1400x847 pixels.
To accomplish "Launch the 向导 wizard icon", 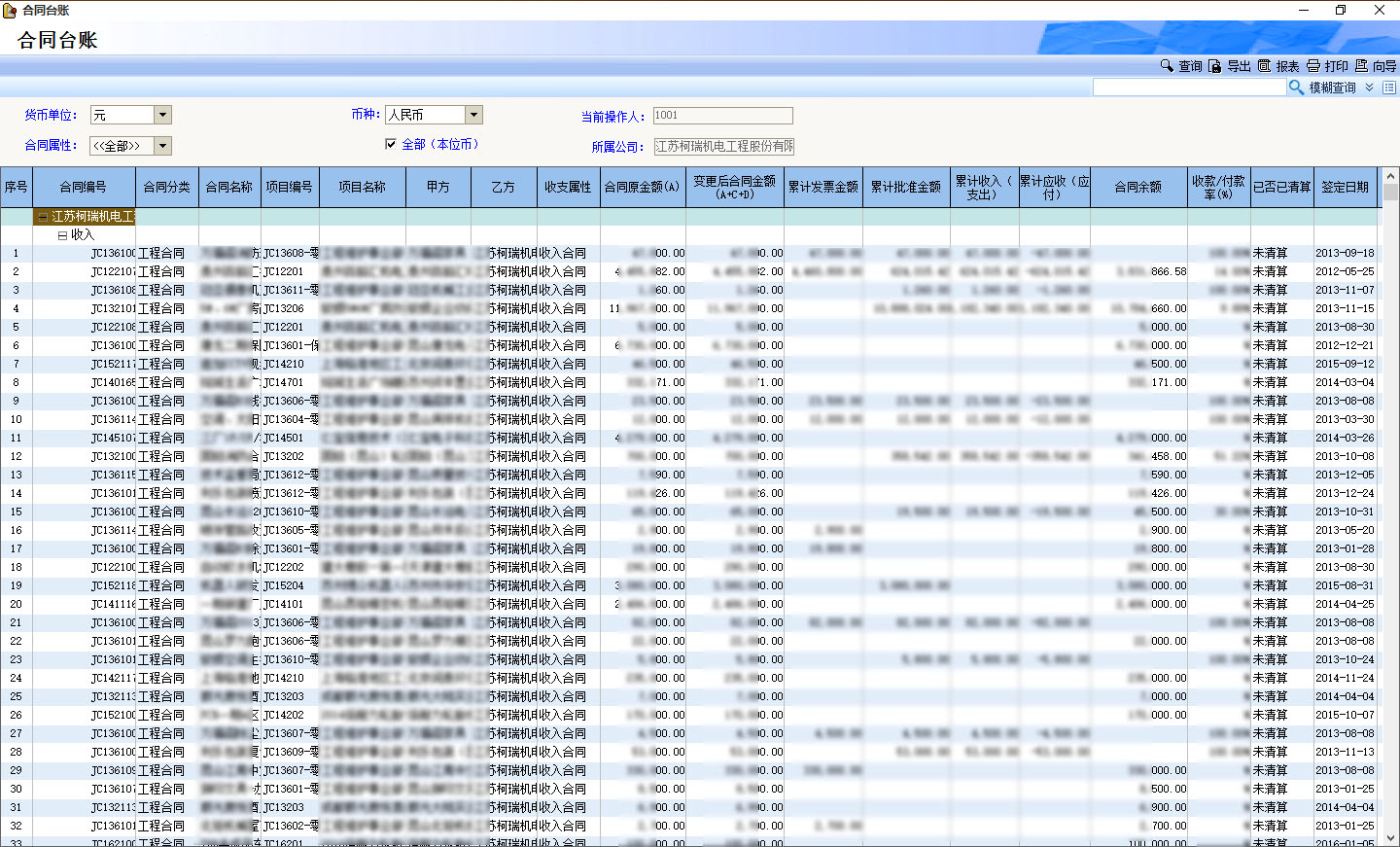I will pyautogui.click(x=1361, y=66).
